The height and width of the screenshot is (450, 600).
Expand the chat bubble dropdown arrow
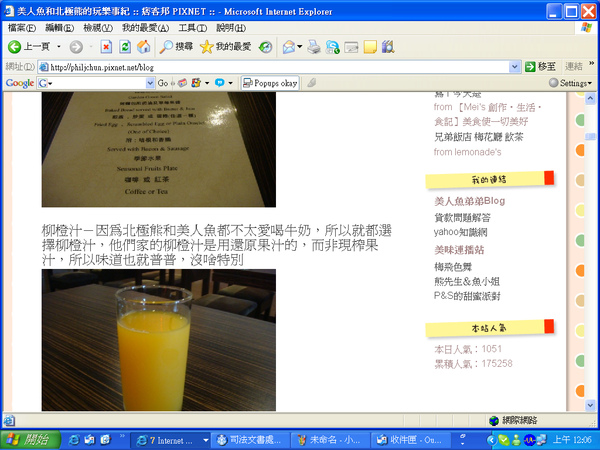[230, 83]
